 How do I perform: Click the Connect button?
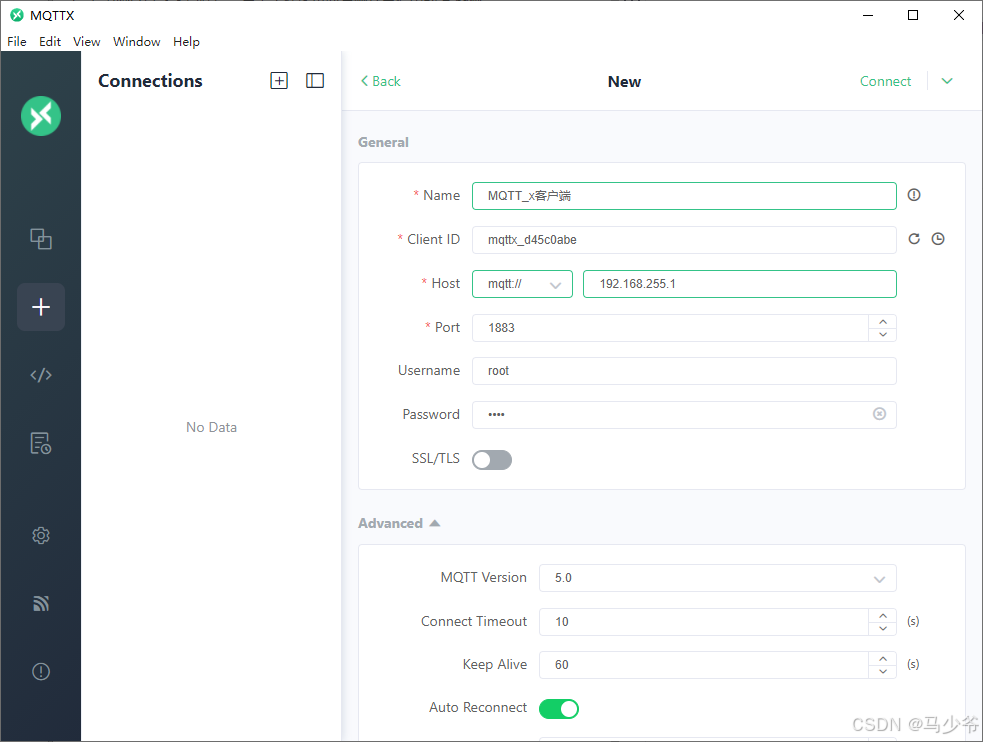pos(885,81)
